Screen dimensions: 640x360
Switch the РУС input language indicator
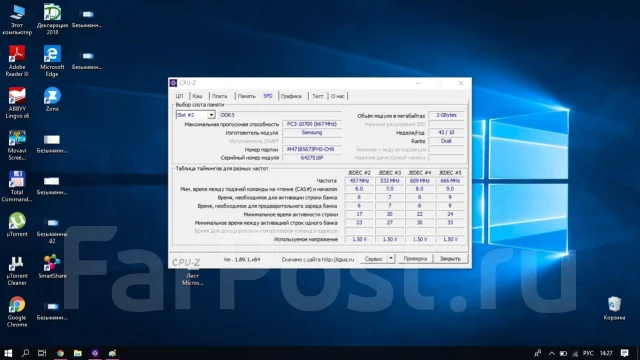(588, 353)
